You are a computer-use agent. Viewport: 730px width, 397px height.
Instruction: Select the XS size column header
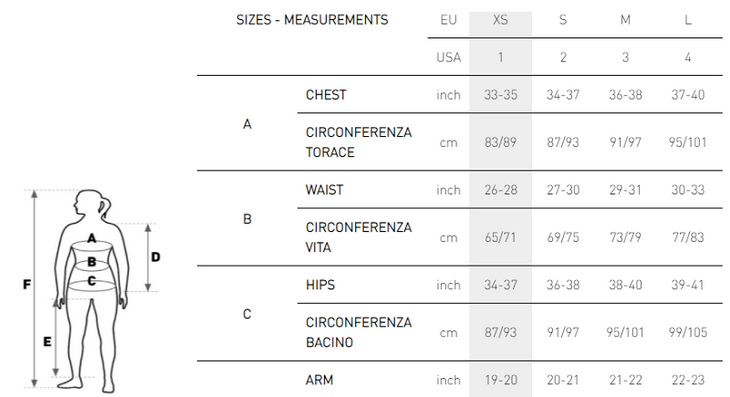500,20
